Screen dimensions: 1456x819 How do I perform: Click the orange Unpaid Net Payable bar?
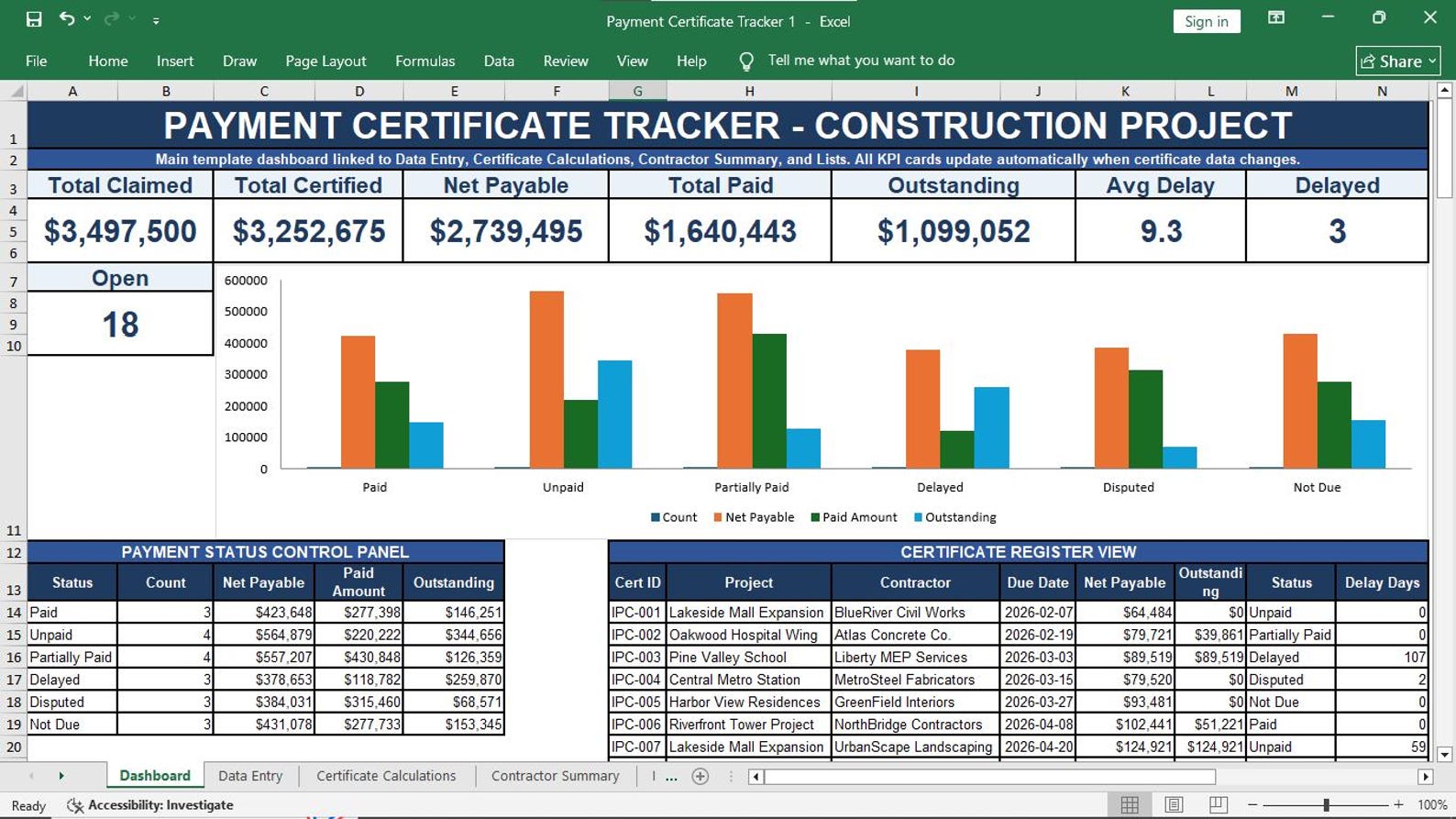pyautogui.click(x=546, y=380)
